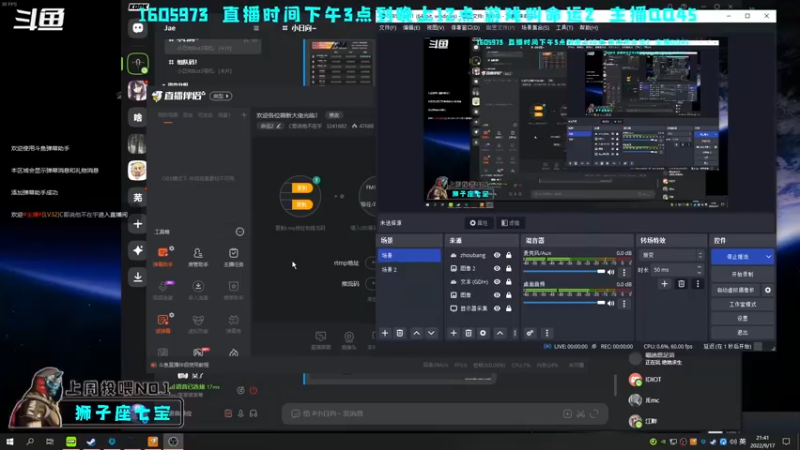Click 开始录制 start recording button

click(742, 274)
